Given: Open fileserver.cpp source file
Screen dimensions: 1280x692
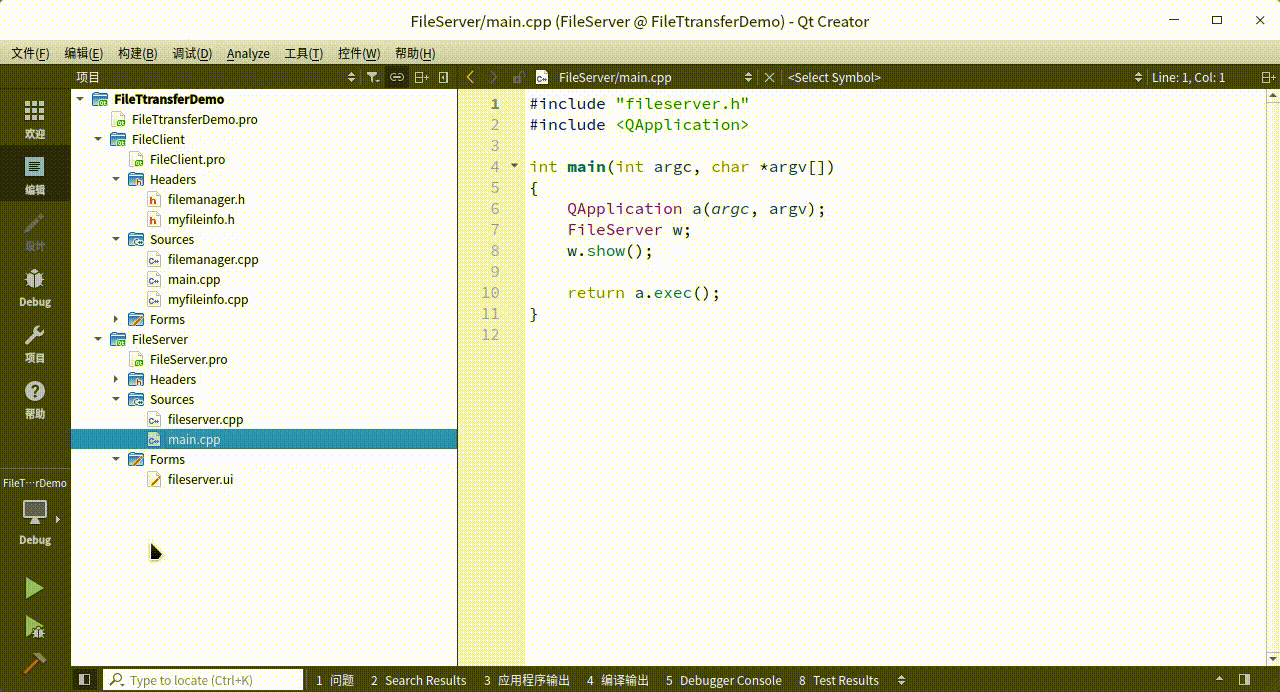Looking at the screenshot, I should pyautogui.click(x=205, y=419).
